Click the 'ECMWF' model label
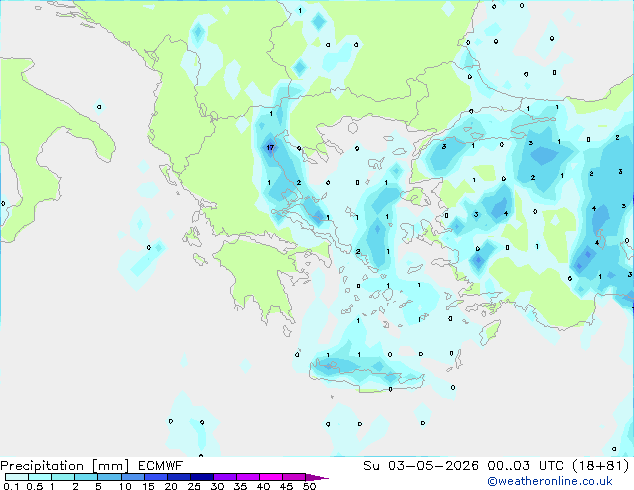Viewport: 634px width, 490px height. pos(161,466)
